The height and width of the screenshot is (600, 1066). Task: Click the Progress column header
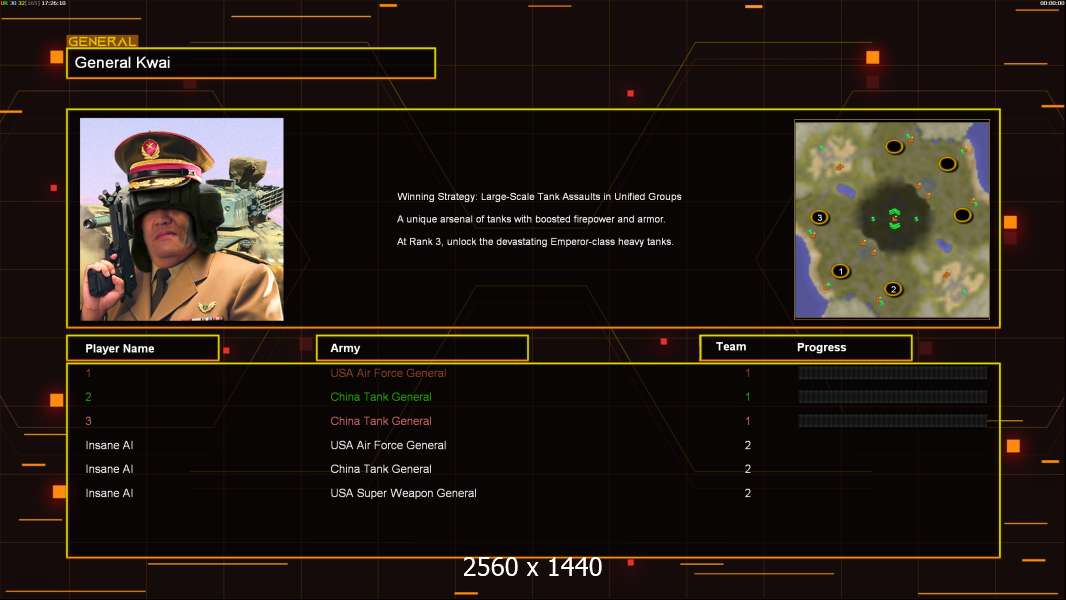click(x=821, y=348)
